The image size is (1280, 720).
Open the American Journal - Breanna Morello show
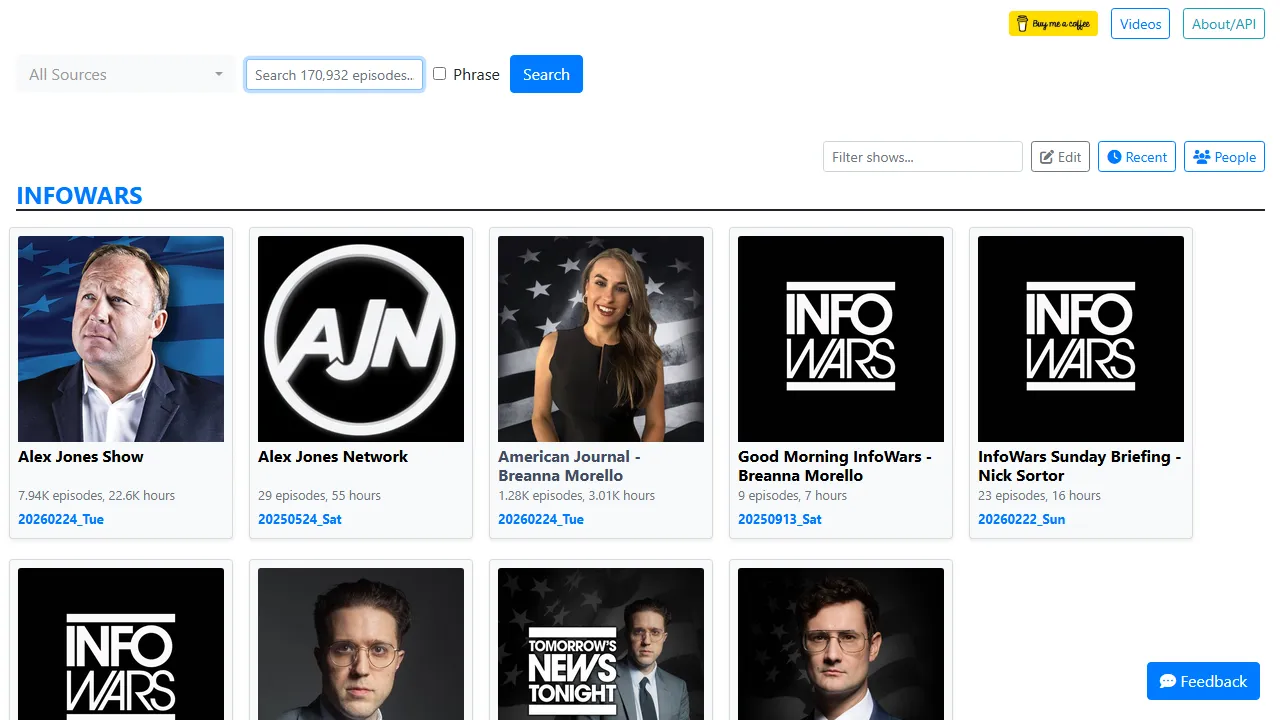(569, 466)
